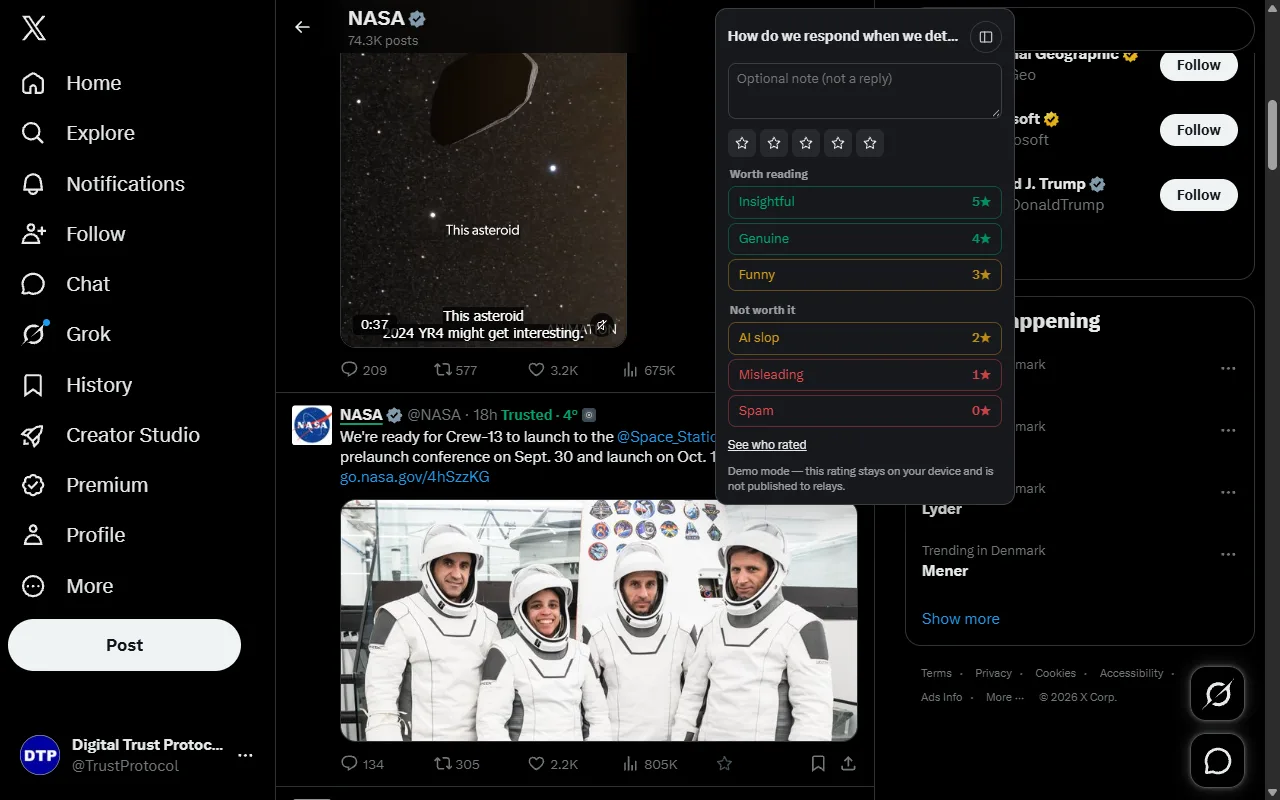Open more options for Mener trend
This screenshot has width=1280, height=800.
[x=1228, y=554]
